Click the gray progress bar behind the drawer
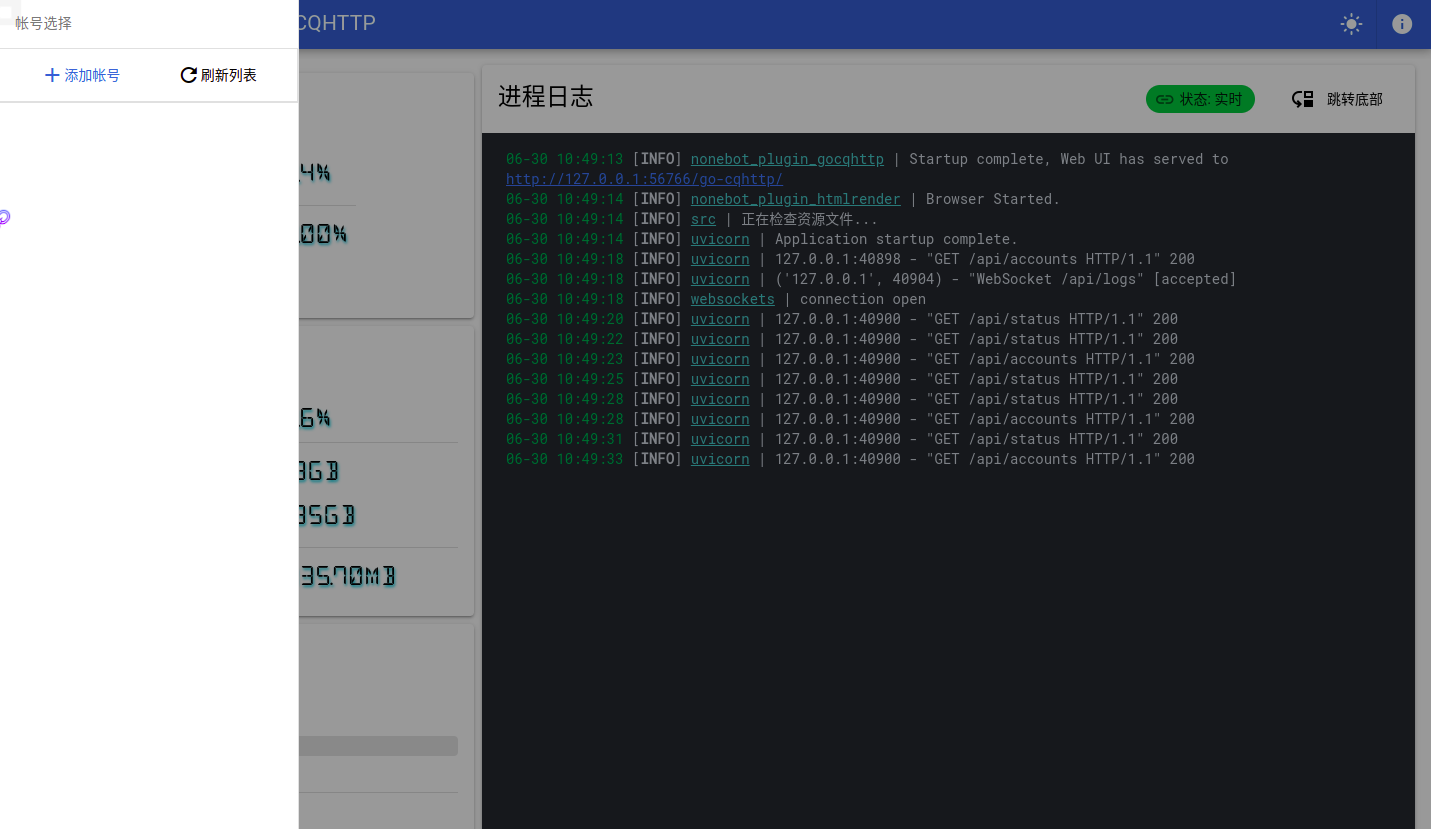Image resolution: width=1431 pixels, height=829 pixels. pos(378,746)
